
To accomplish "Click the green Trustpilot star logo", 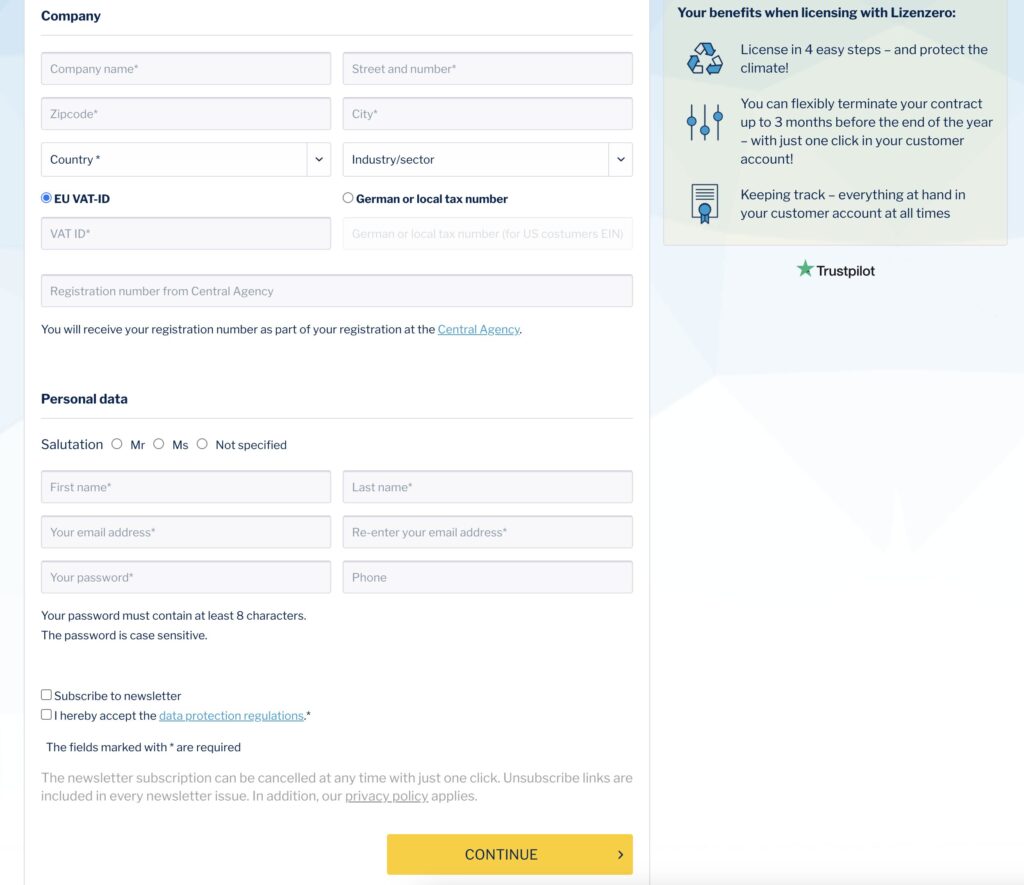I will click(x=805, y=269).
